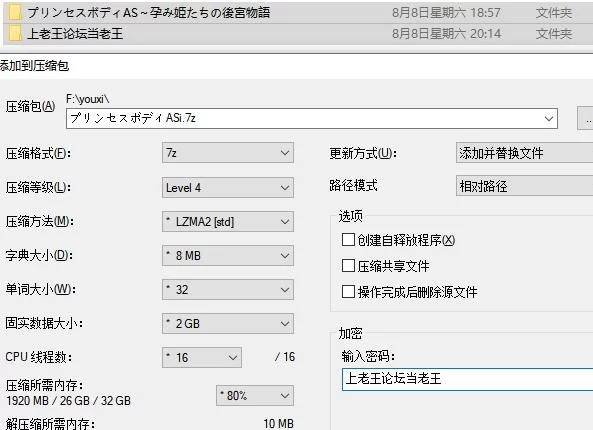Click the 文件夹 type cell of 上老王论坛当老王
This screenshot has height=430, width=593.
tap(554, 34)
